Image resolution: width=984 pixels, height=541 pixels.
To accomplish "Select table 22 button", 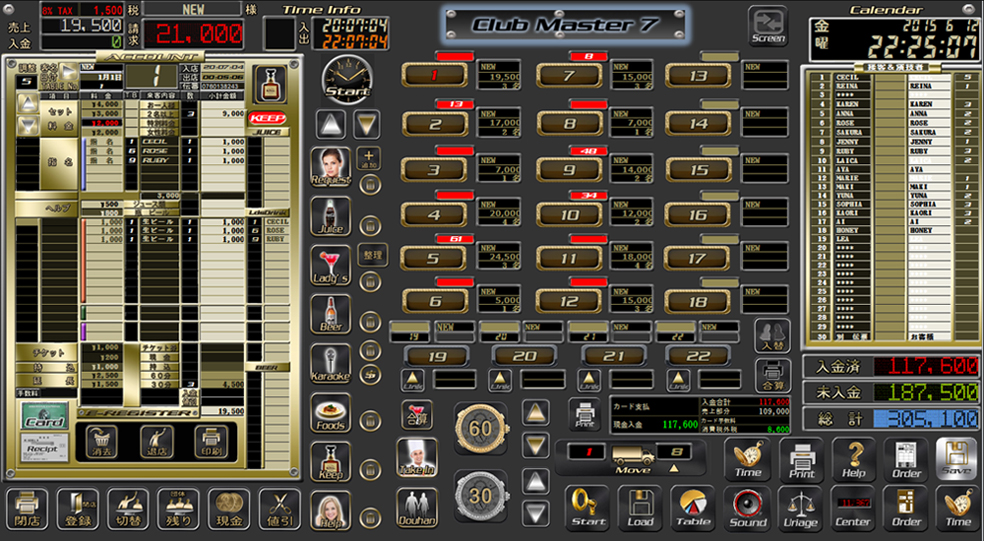I will click(x=698, y=357).
